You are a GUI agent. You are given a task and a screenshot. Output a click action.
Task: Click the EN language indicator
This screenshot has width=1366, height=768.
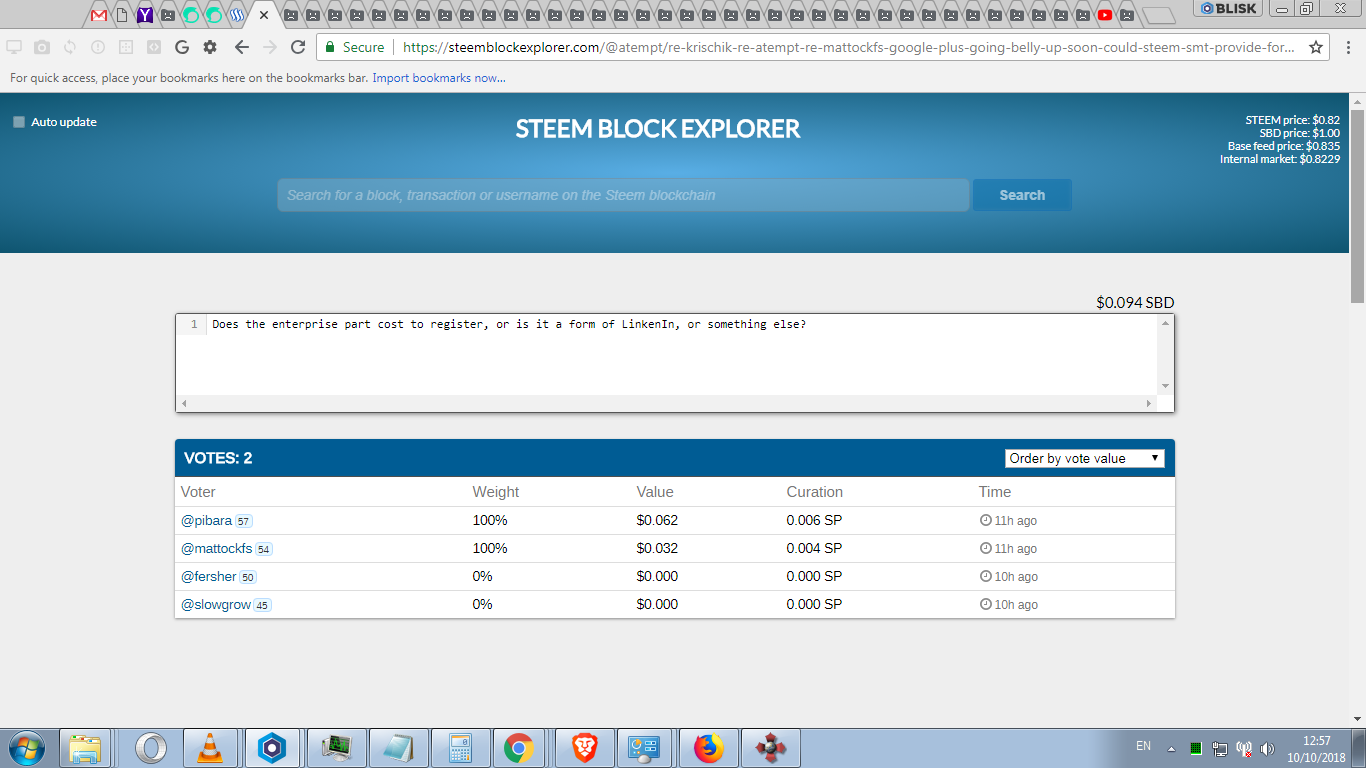click(x=1144, y=746)
